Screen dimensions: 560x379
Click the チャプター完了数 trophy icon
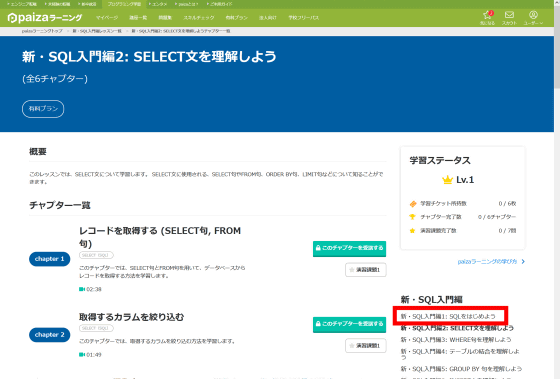[412, 217]
